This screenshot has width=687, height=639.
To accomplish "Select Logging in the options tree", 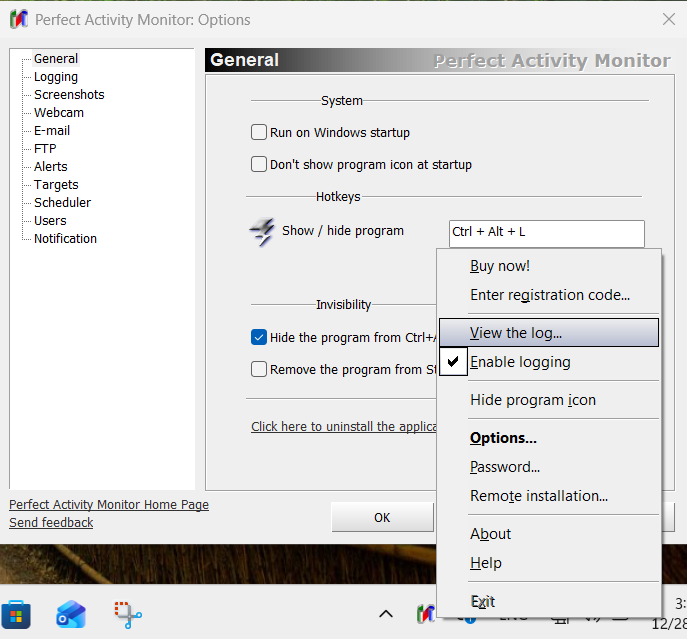I will click(56, 77).
